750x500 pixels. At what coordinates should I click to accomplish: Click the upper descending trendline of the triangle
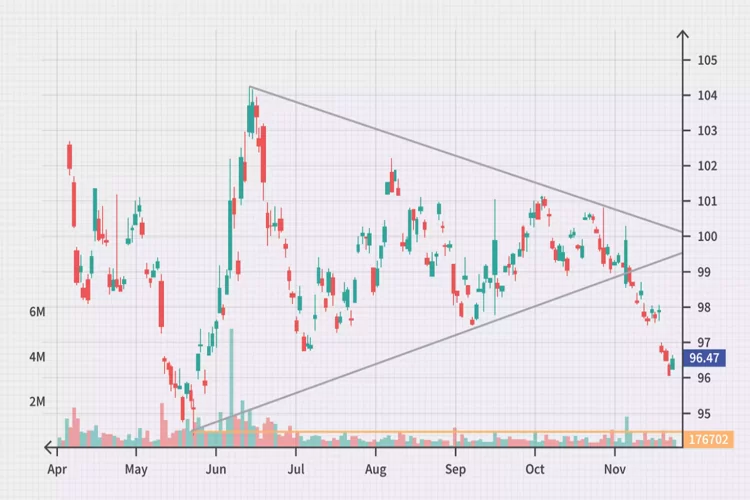[x=466, y=159]
